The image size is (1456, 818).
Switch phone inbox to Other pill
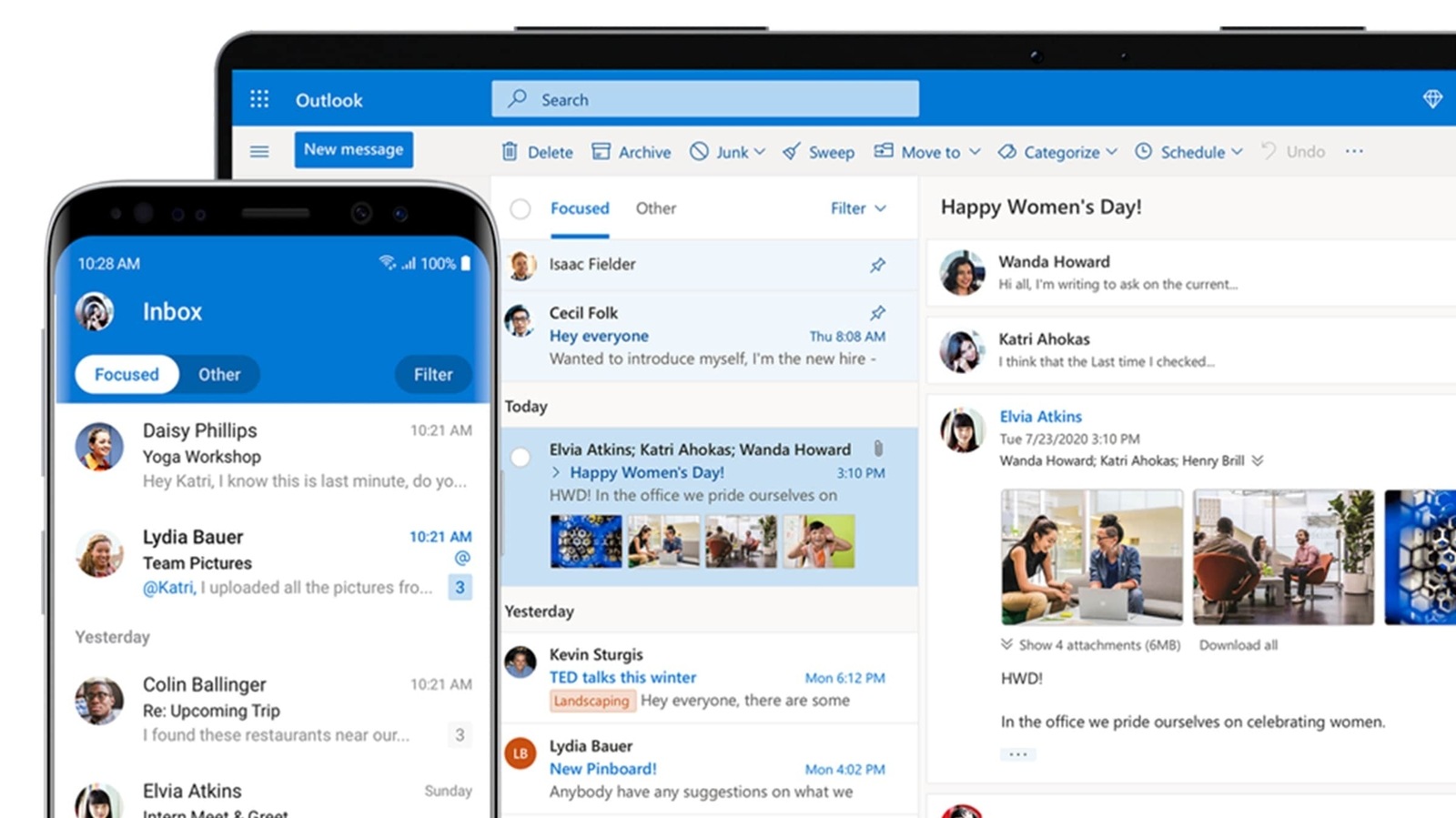click(x=219, y=374)
